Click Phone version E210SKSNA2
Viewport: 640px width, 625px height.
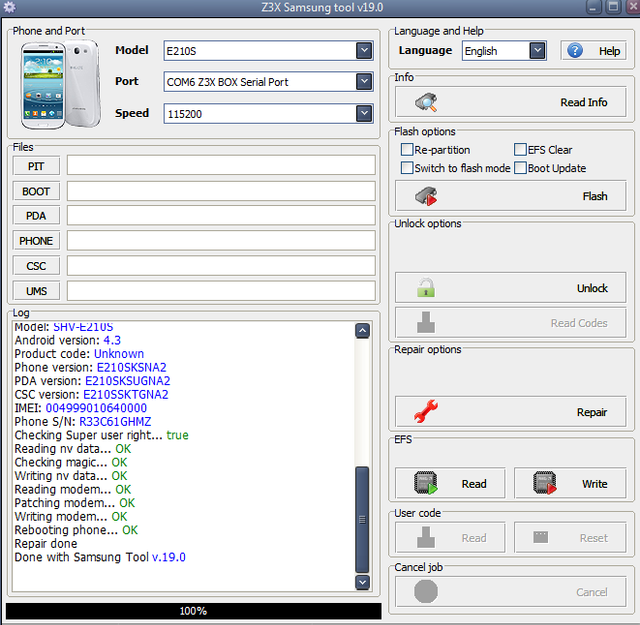pos(131,367)
